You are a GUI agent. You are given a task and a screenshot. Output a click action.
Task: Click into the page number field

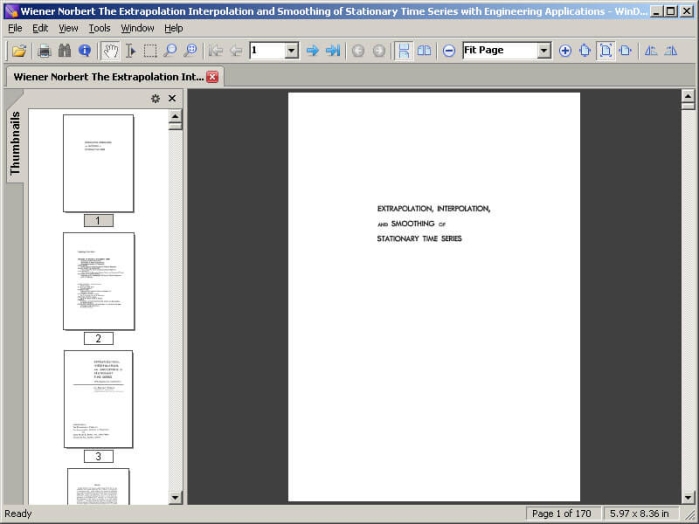(267, 50)
